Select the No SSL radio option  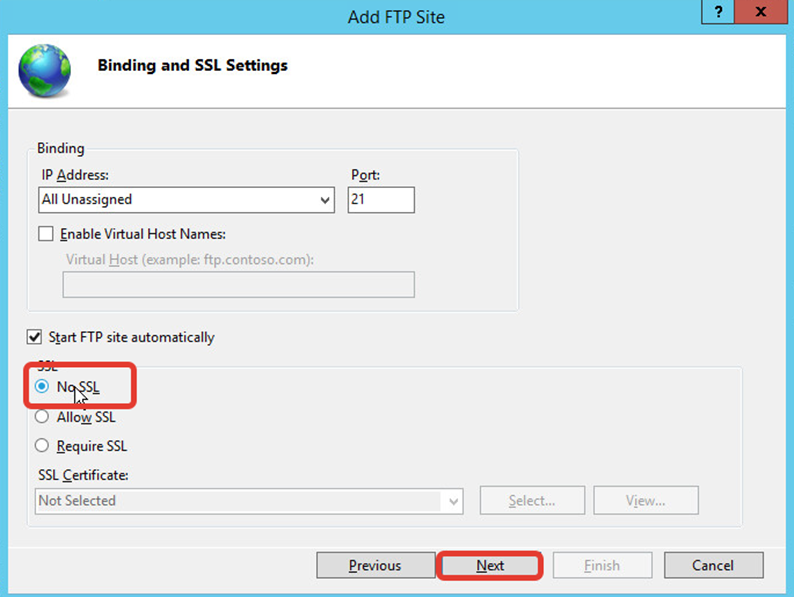pos(42,386)
